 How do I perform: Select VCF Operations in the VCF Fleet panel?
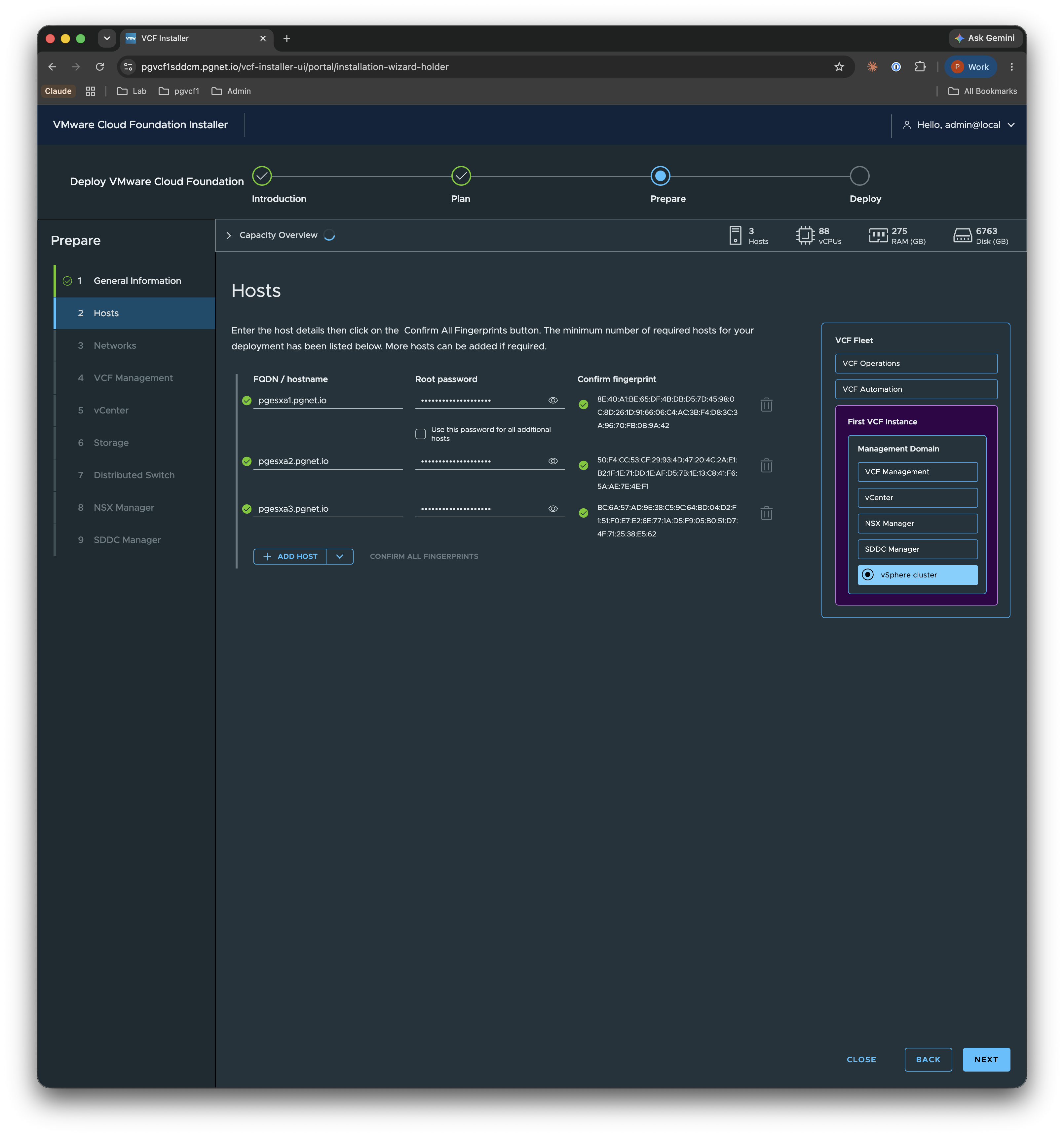click(916, 363)
